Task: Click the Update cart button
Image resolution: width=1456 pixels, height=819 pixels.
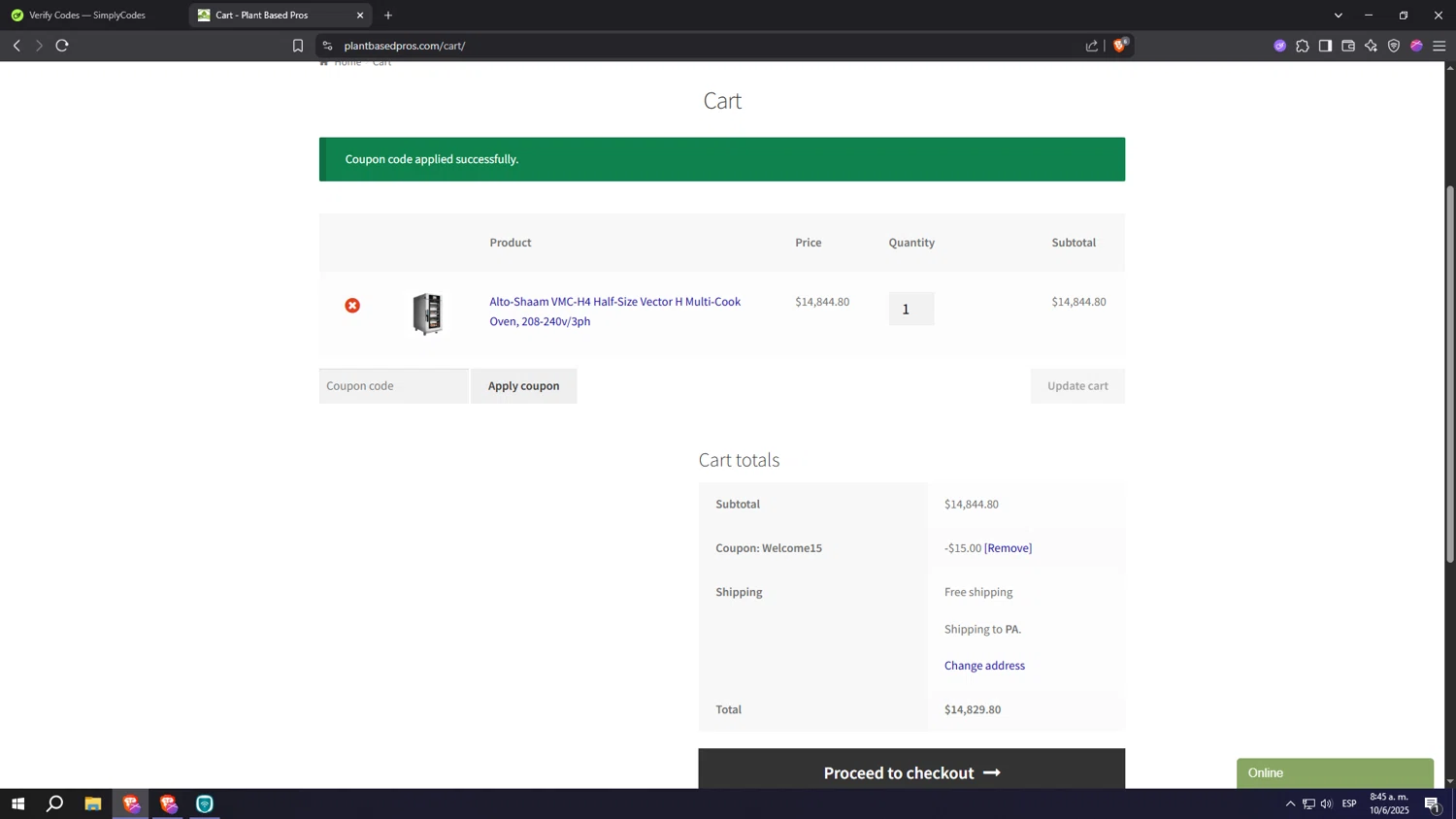Action: (x=1077, y=386)
